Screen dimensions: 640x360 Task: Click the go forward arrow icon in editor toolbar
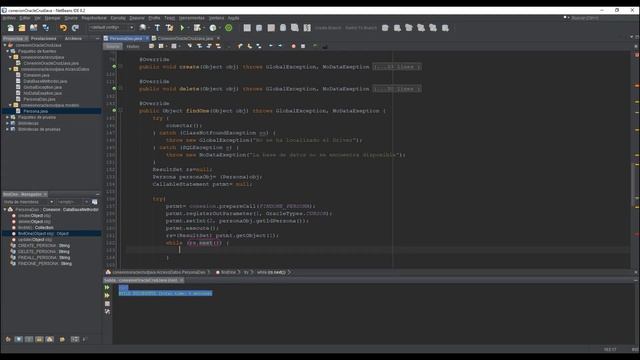280,46
